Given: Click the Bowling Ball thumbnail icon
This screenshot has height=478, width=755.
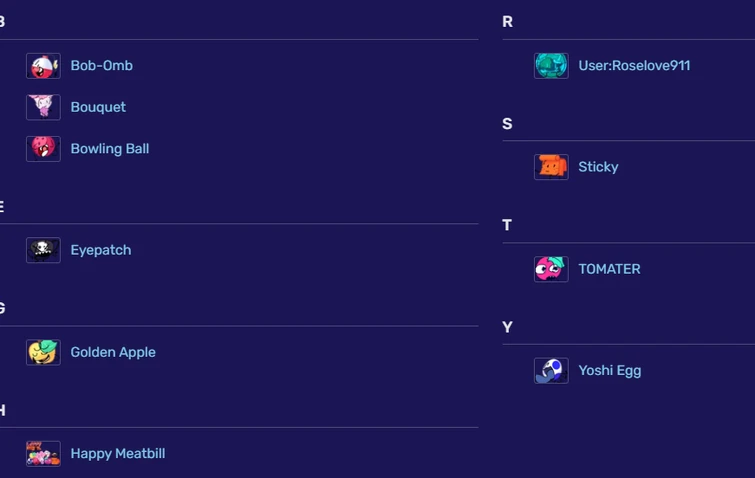Looking at the screenshot, I should tap(43, 149).
